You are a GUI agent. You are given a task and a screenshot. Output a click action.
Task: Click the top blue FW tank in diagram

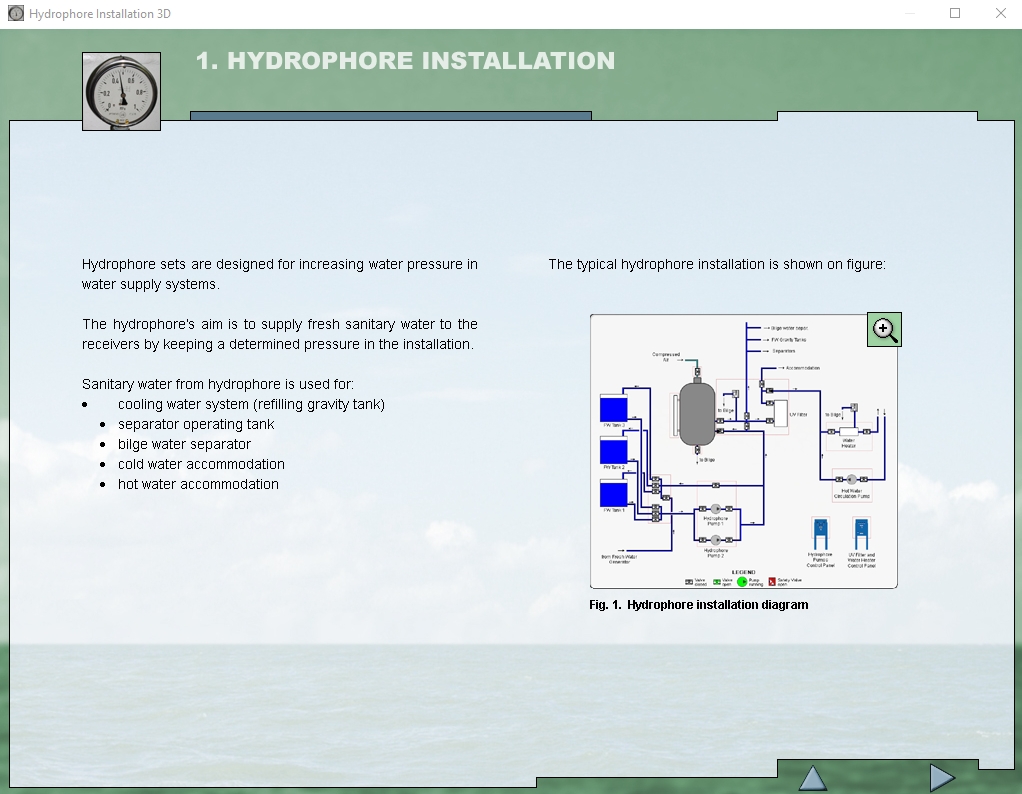pyautogui.click(x=613, y=409)
